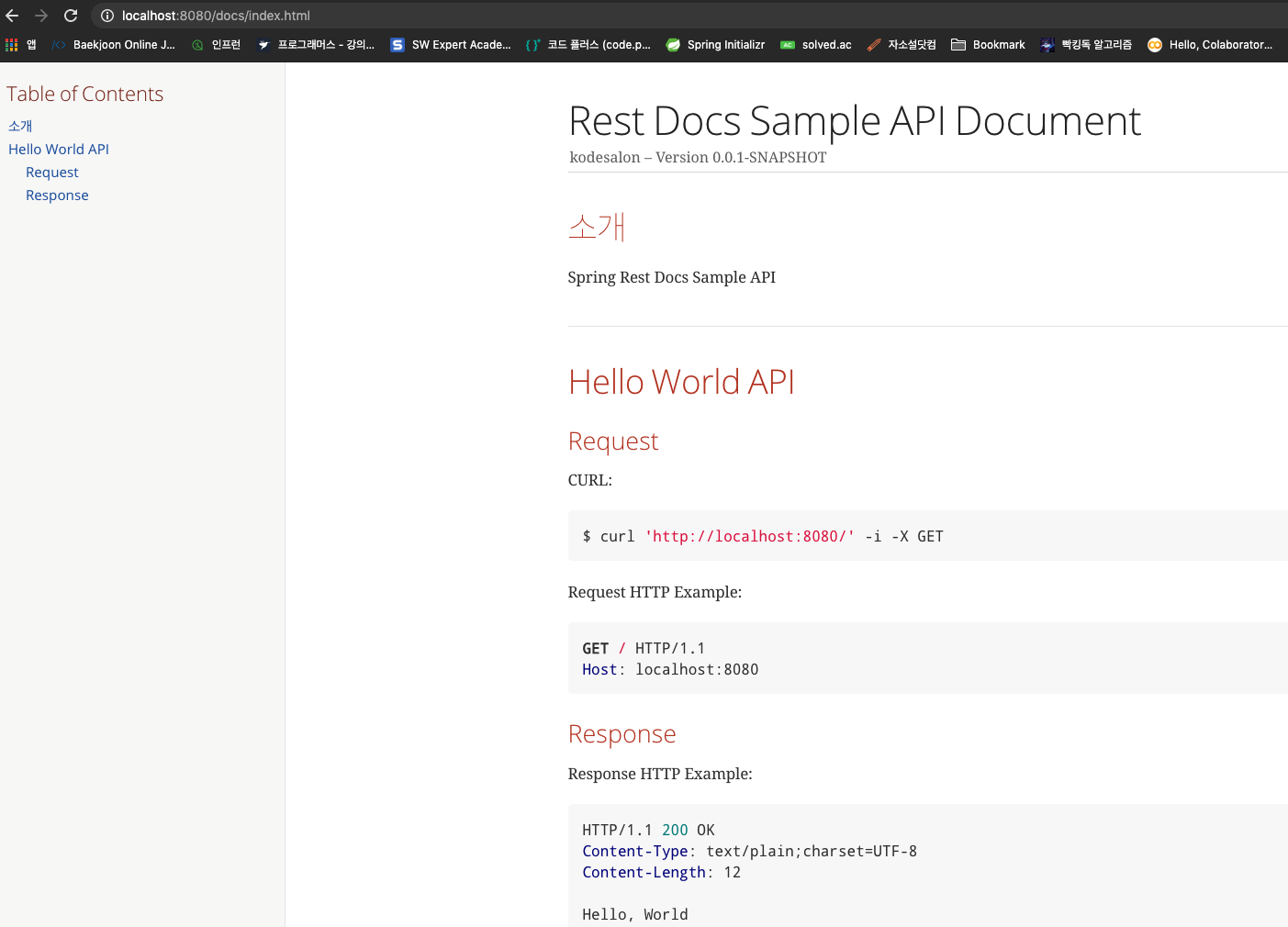Open the SW Expert Academy bookmark

[451, 45]
